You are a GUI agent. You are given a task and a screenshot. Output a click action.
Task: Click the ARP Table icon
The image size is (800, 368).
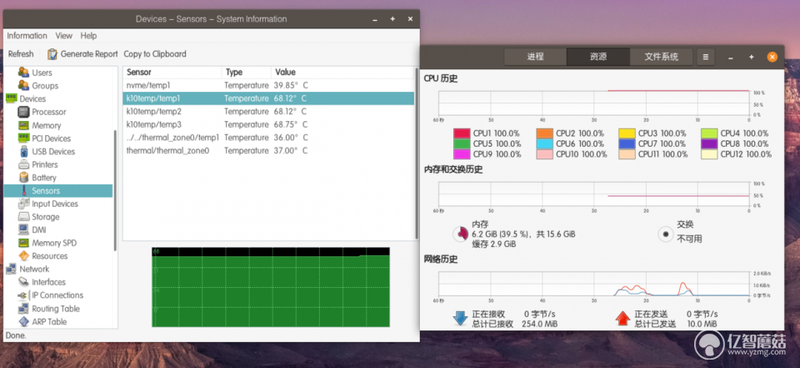(23, 322)
